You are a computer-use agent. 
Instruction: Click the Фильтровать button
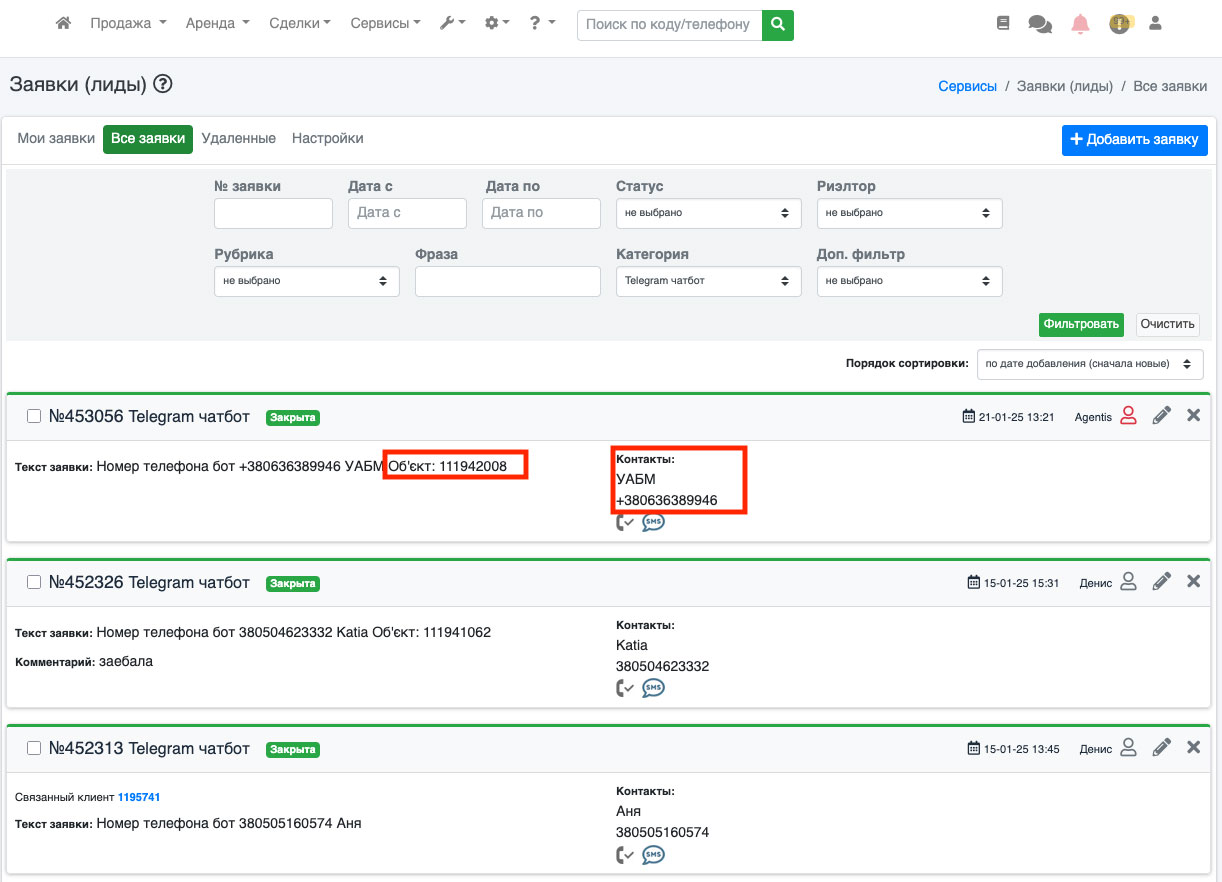coord(1080,325)
